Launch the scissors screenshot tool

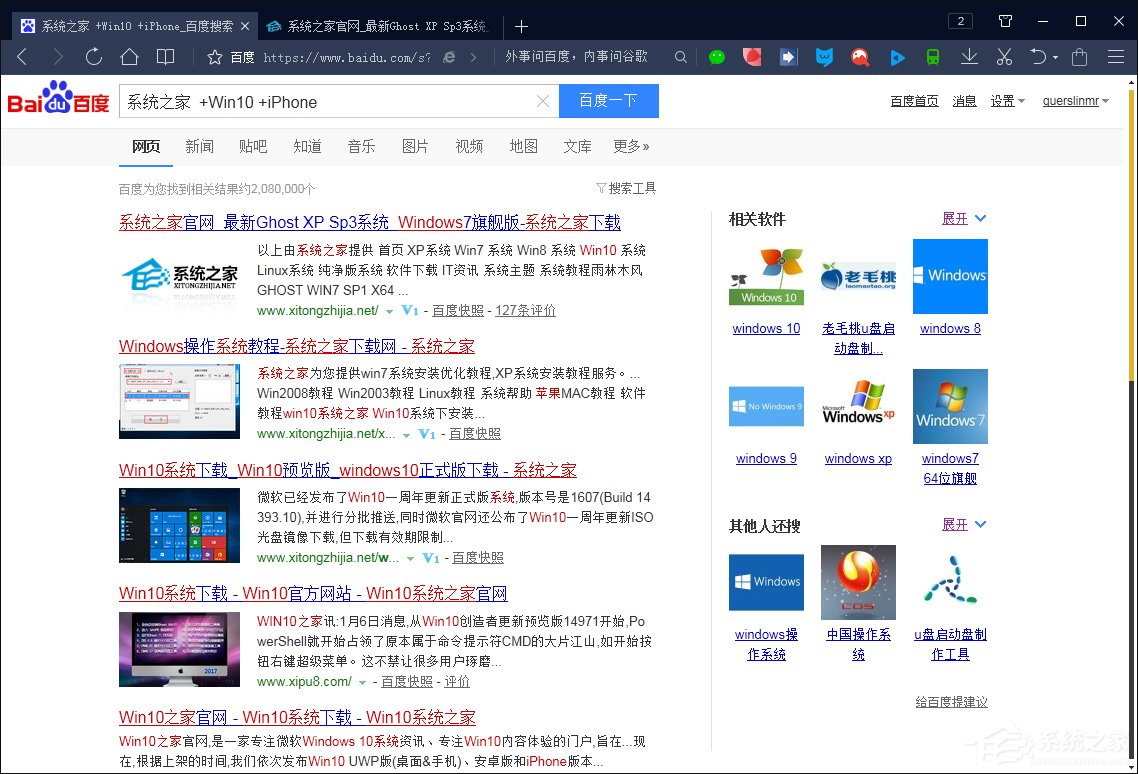(x=1003, y=57)
